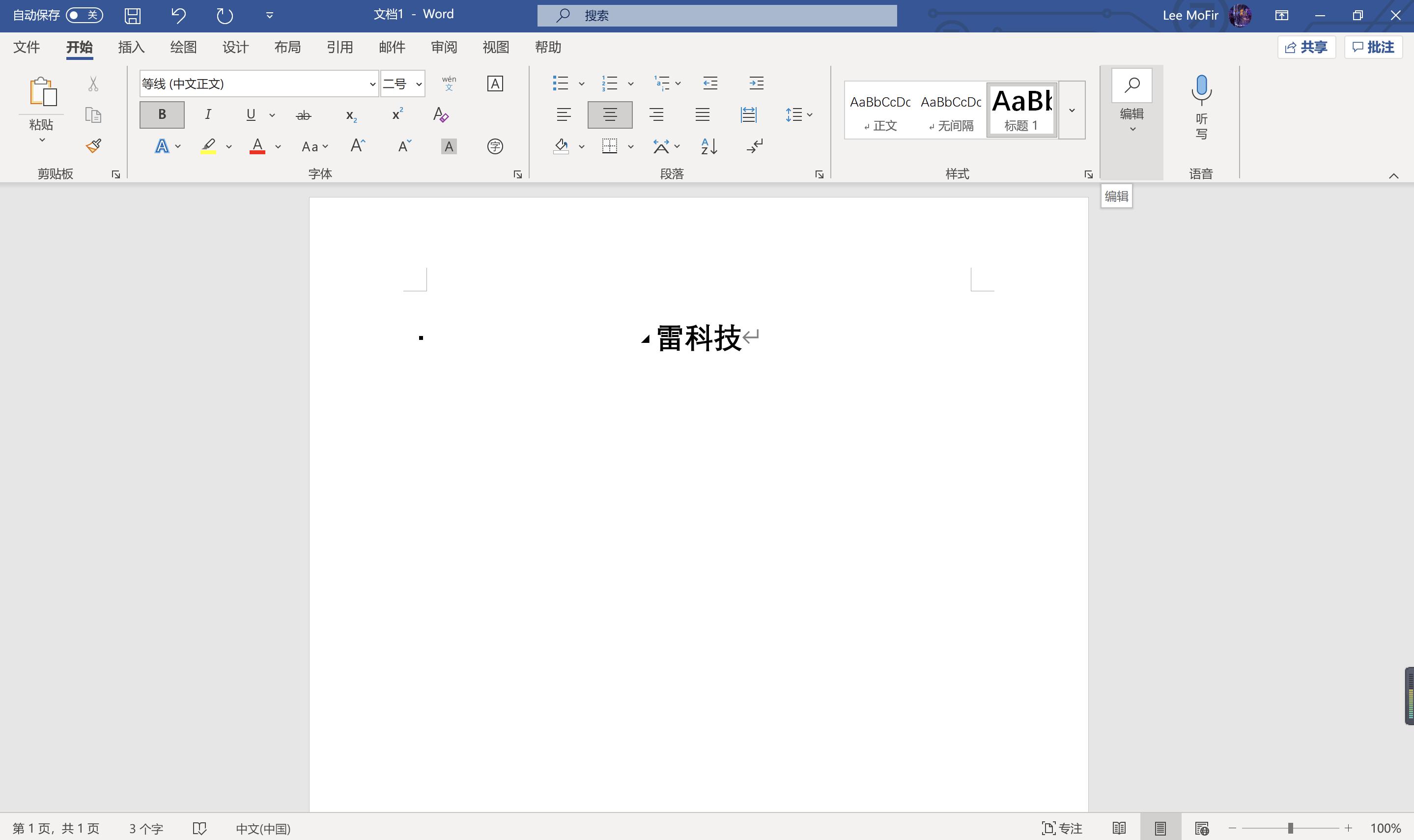The height and width of the screenshot is (840, 1414).
Task: Expand bullet list options arrow
Action: tap(581, 84)
